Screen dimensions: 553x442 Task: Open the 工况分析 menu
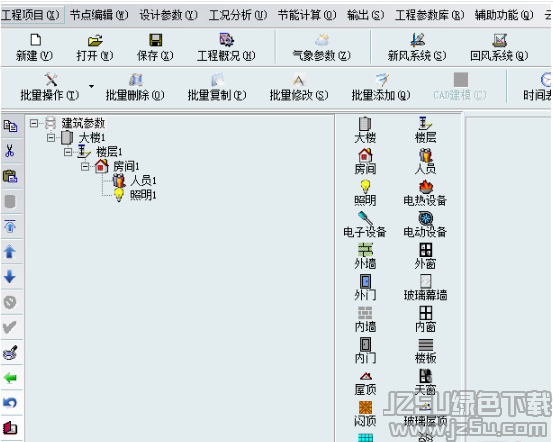238,15
